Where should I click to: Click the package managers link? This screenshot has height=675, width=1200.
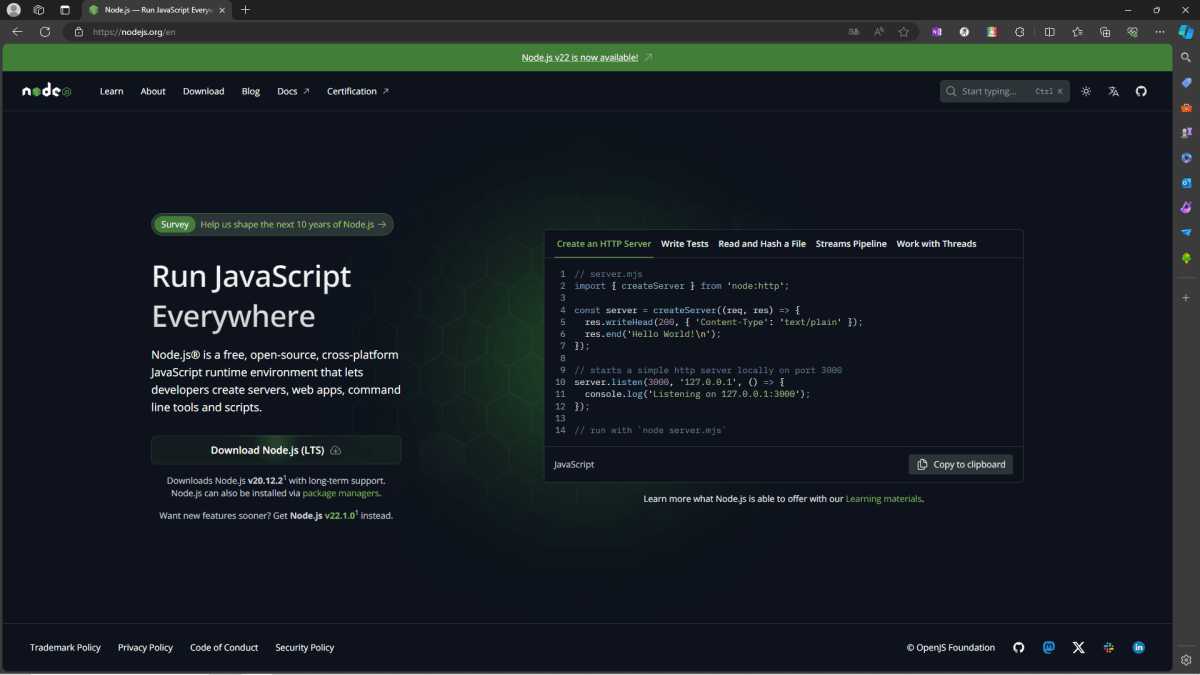click(341, 493)
